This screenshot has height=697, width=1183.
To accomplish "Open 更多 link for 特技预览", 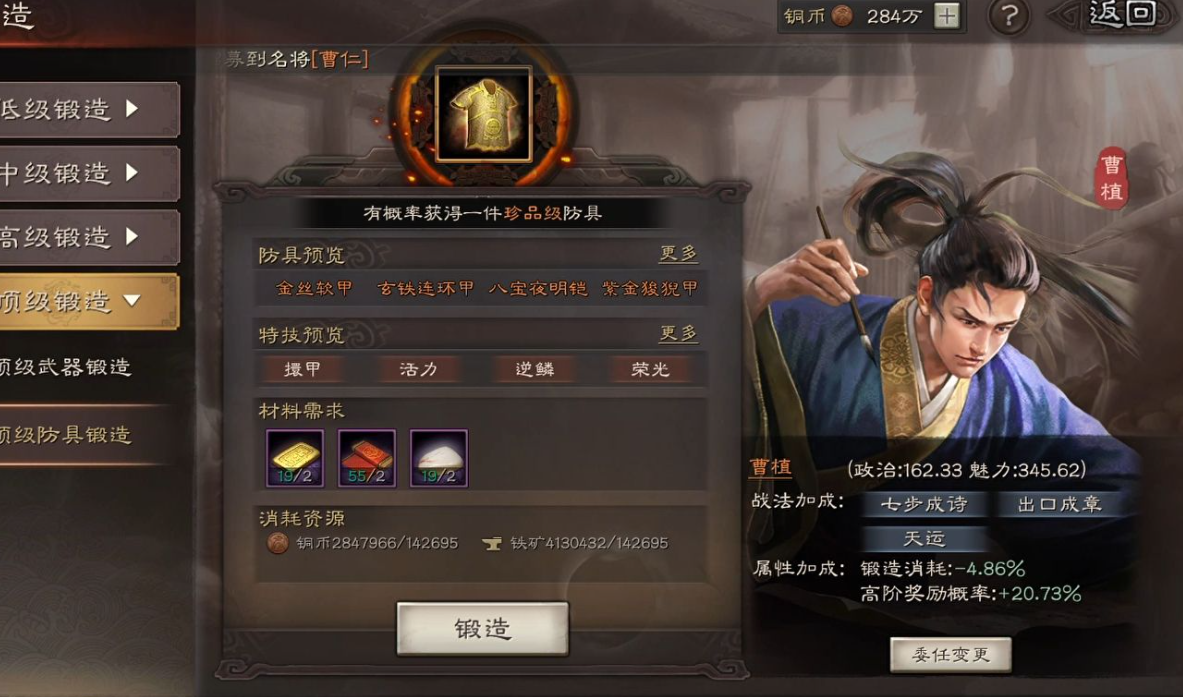I will pyautogui.click(x=678, y=333).
